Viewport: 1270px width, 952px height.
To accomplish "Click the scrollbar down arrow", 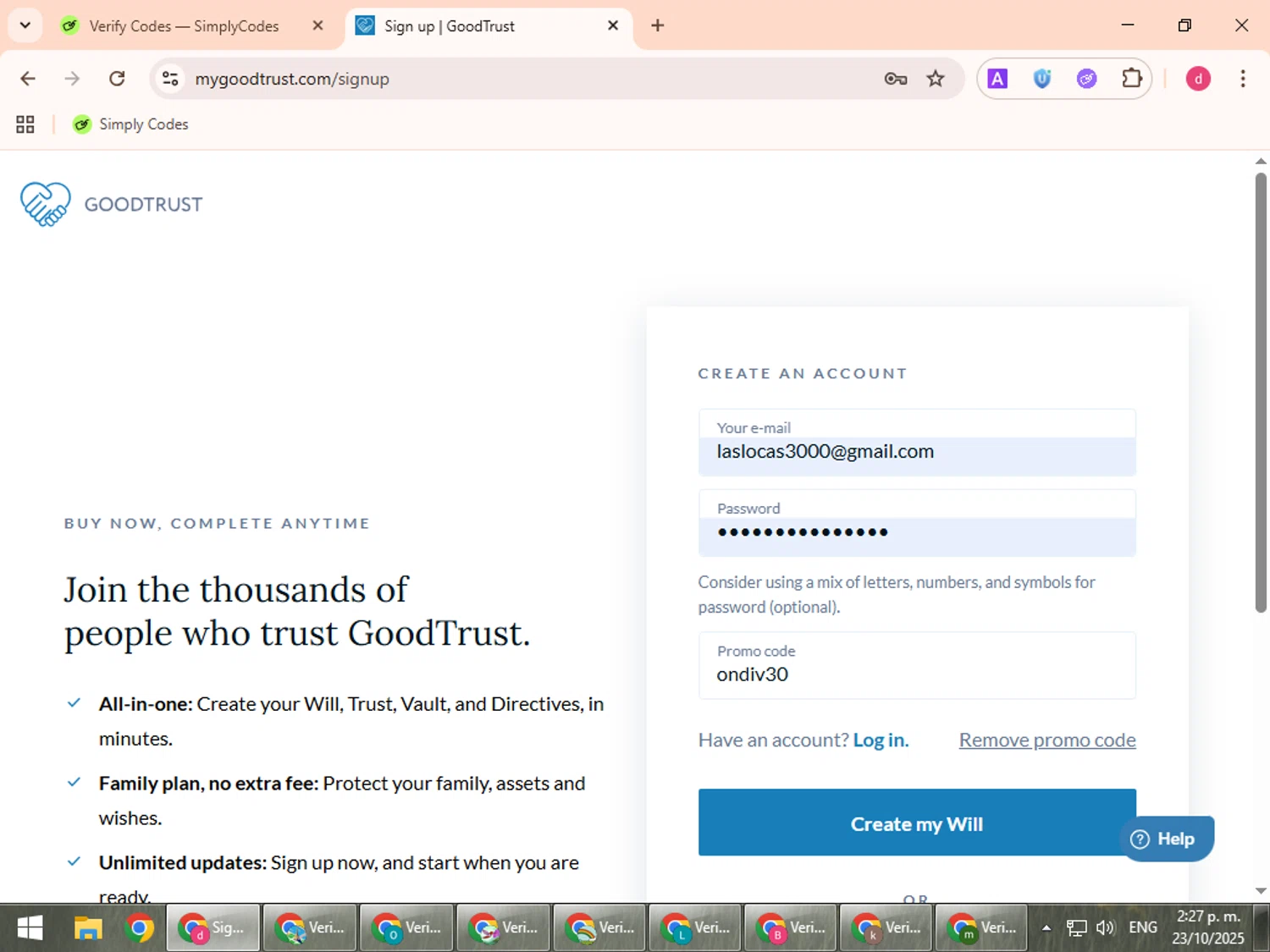I will click(x=1261, y=891).
